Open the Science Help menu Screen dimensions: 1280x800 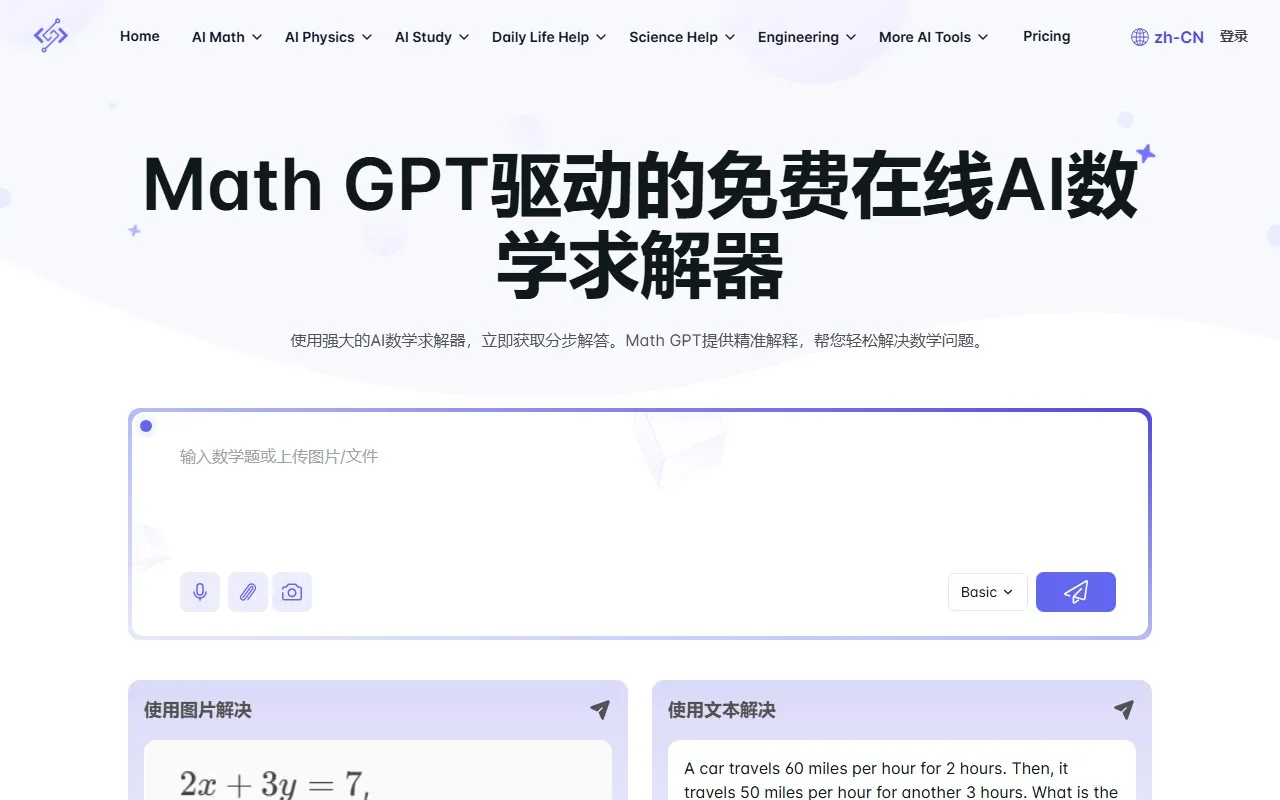click(x=681, y=37)
